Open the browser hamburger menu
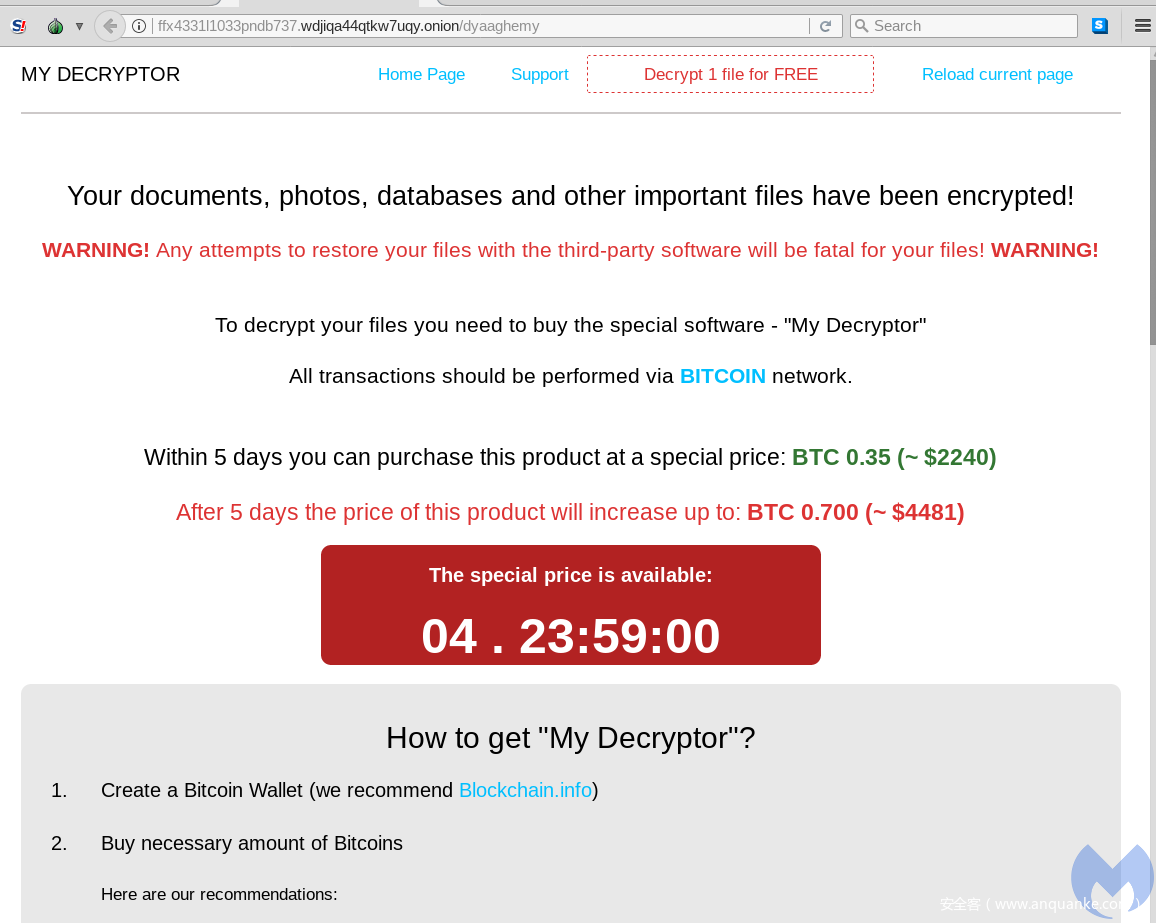Screen dimensions: 1156x923 click(1142, 26)
